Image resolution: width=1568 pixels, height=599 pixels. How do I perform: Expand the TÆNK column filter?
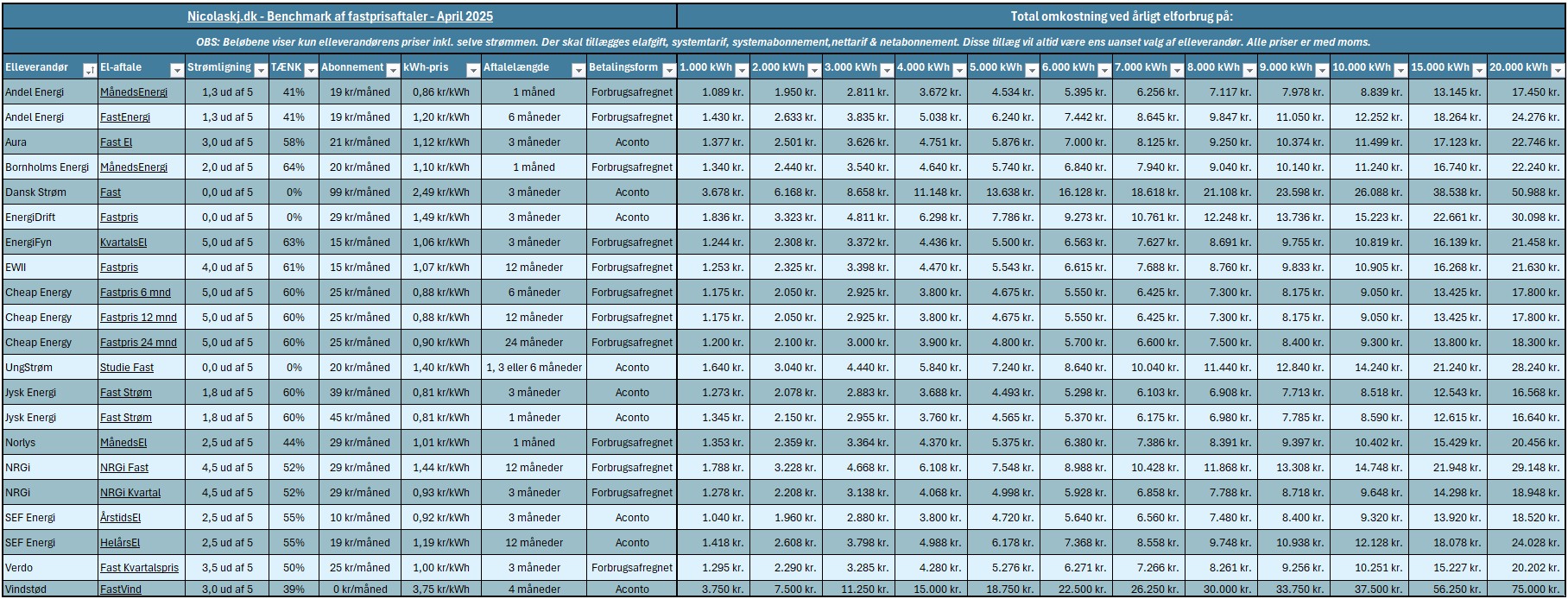310,71
